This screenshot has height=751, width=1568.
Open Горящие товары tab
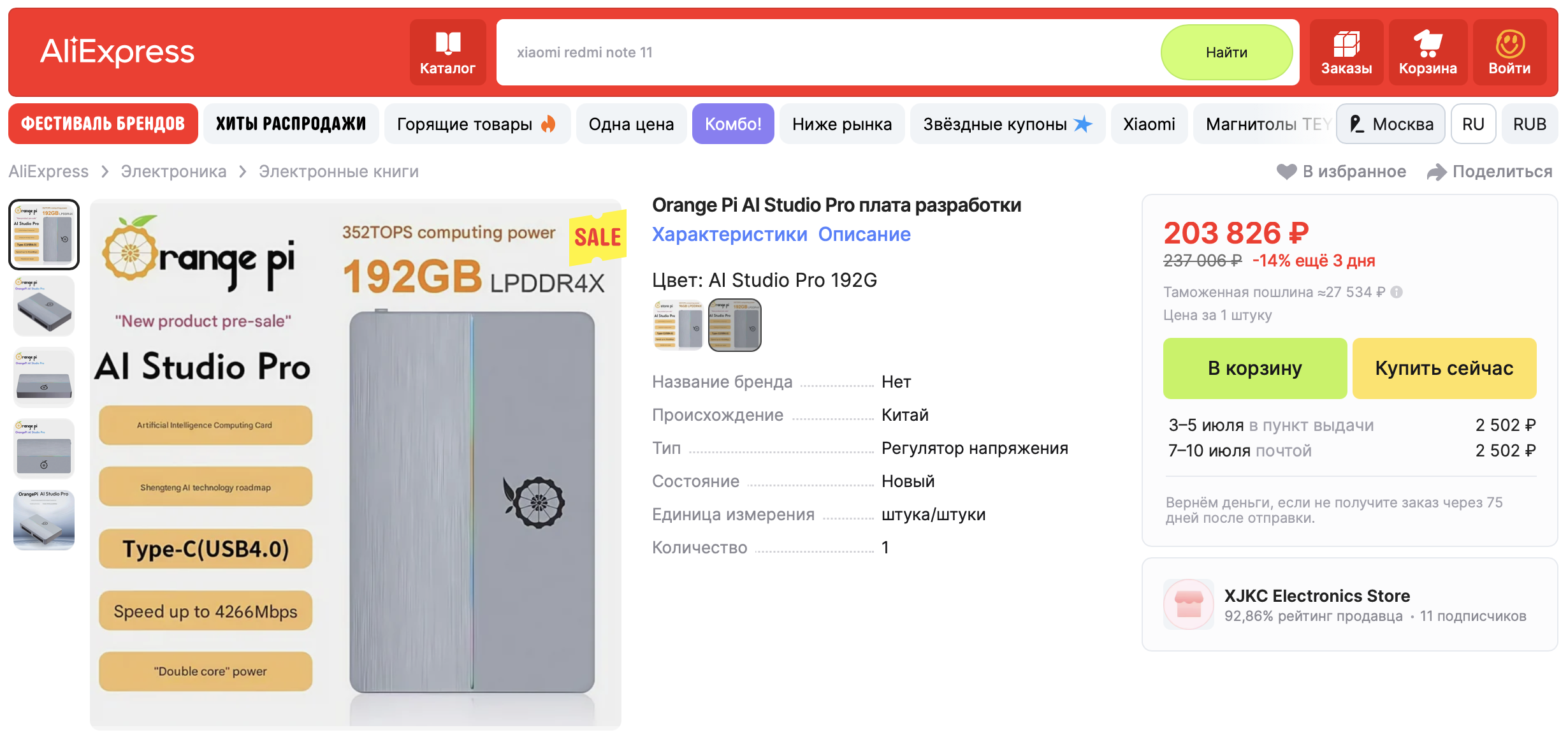[477, 124]
